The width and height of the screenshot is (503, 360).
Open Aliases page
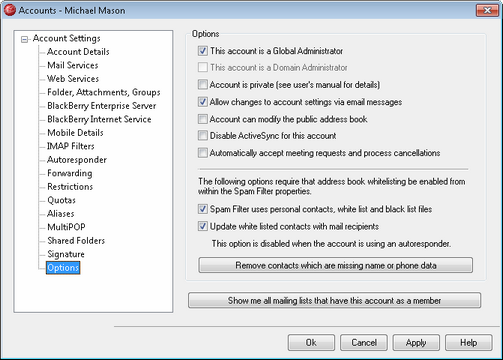[x=61, y=214]
